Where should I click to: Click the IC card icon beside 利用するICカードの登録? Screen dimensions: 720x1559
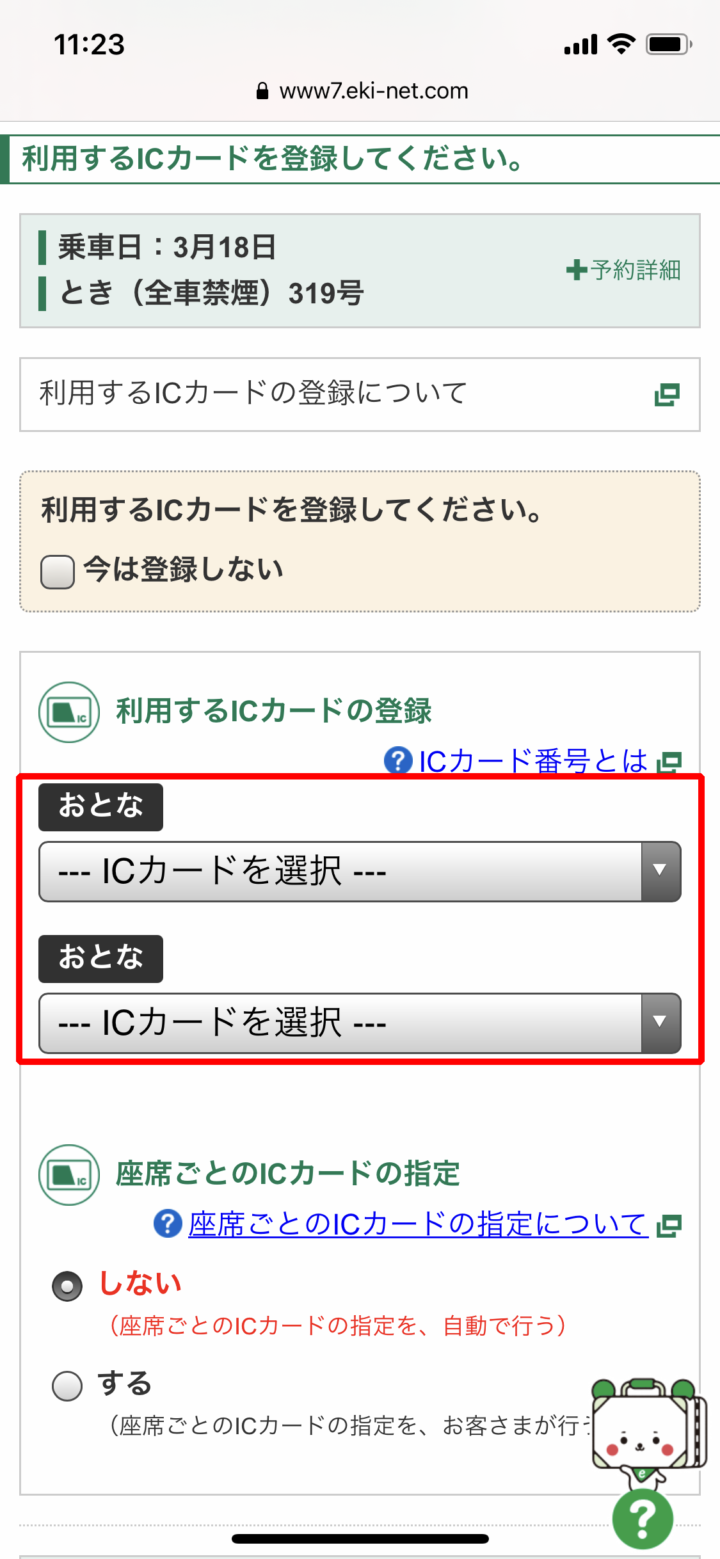[69, 712]
